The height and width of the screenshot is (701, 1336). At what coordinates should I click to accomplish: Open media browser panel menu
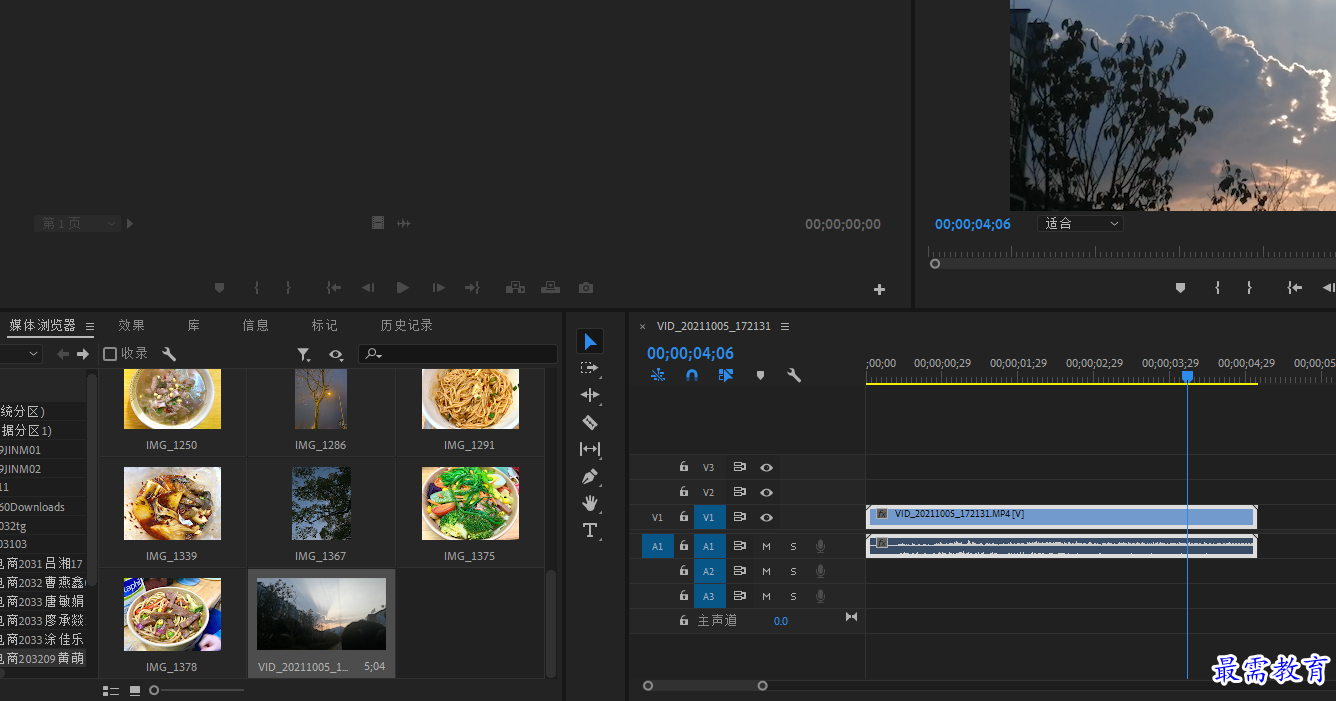click(89, 326)
